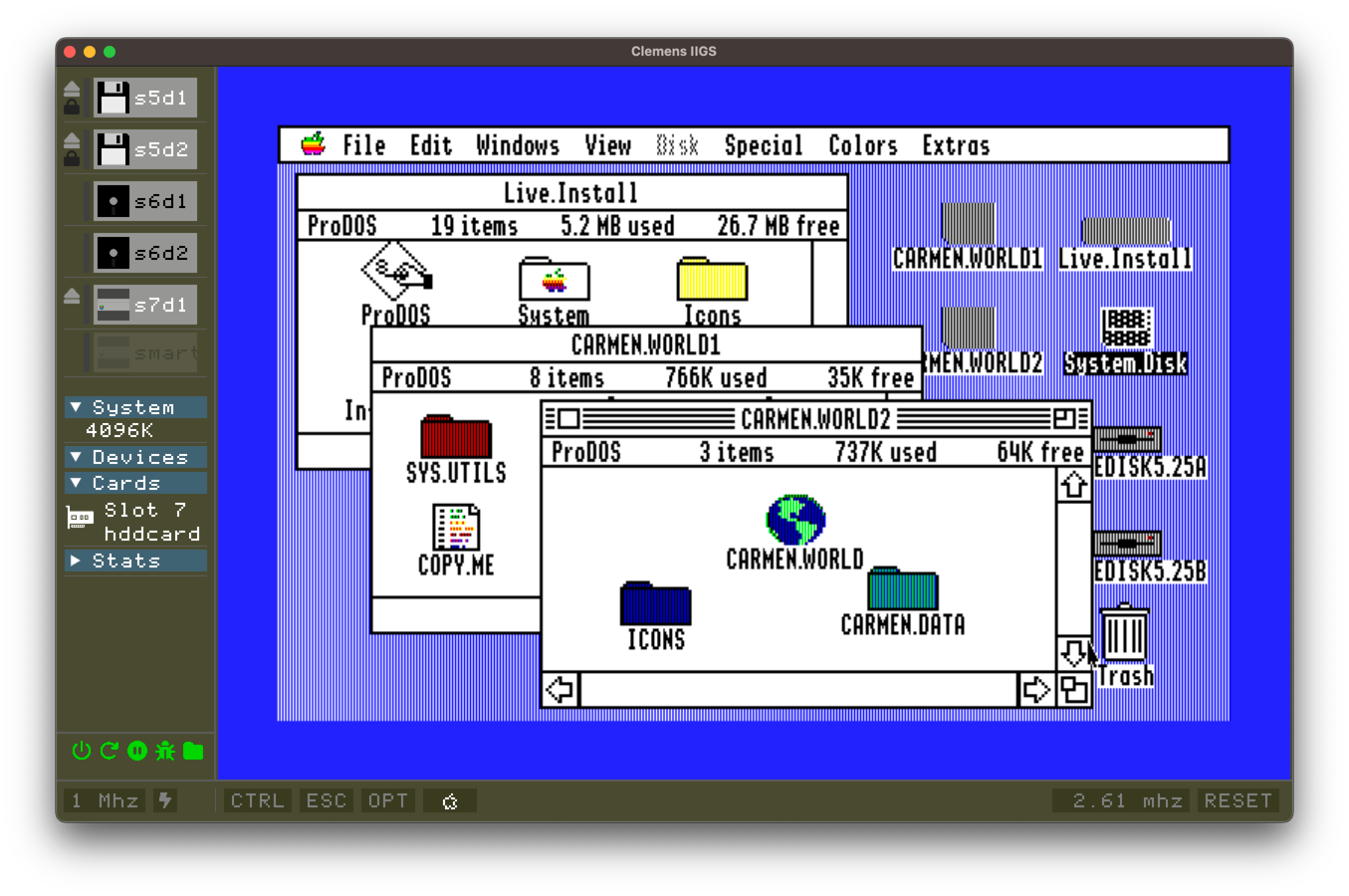
Task: Click the red SYS.UTILS folder
Action: [x=456, y=438]
